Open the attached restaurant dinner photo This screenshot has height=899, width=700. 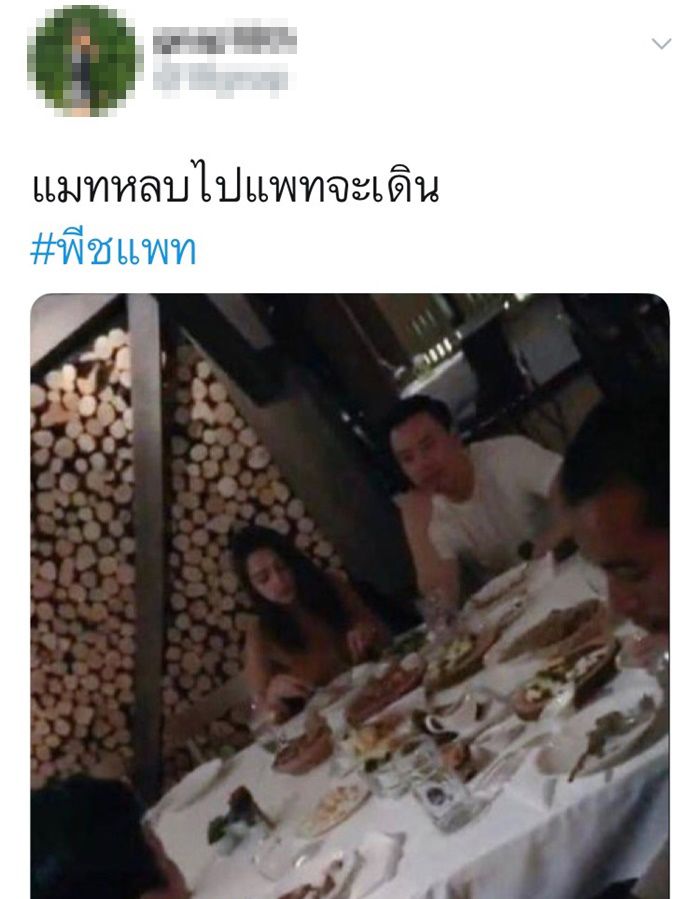coord(350,596)
